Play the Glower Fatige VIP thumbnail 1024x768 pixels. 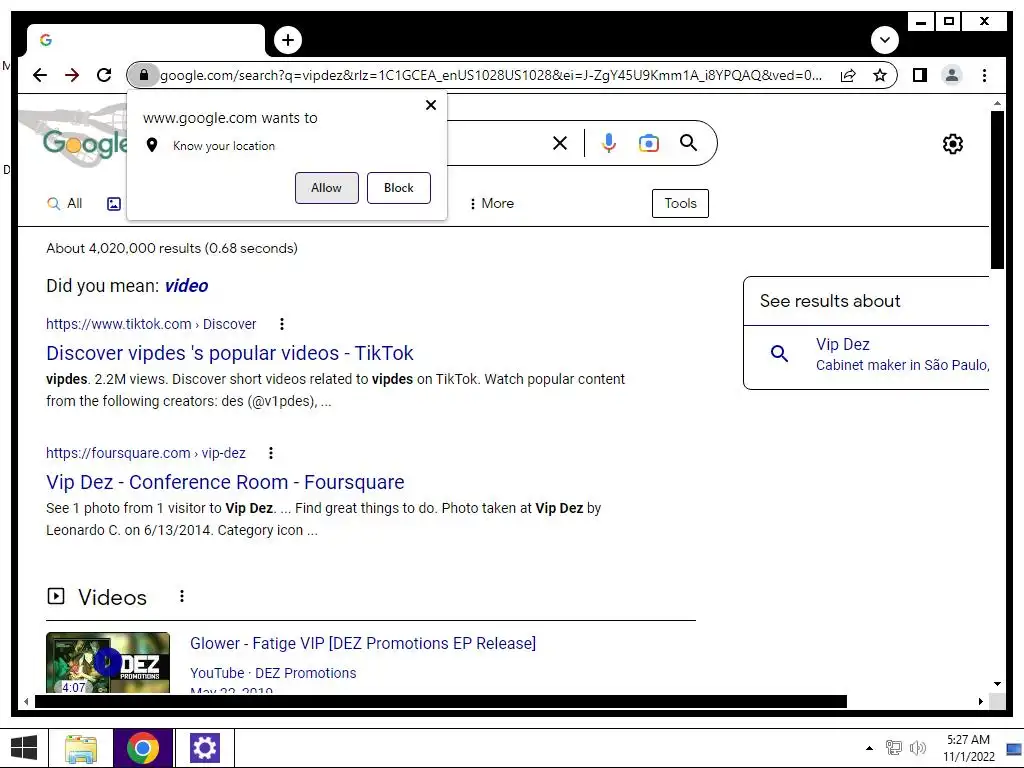coord(108,662)
